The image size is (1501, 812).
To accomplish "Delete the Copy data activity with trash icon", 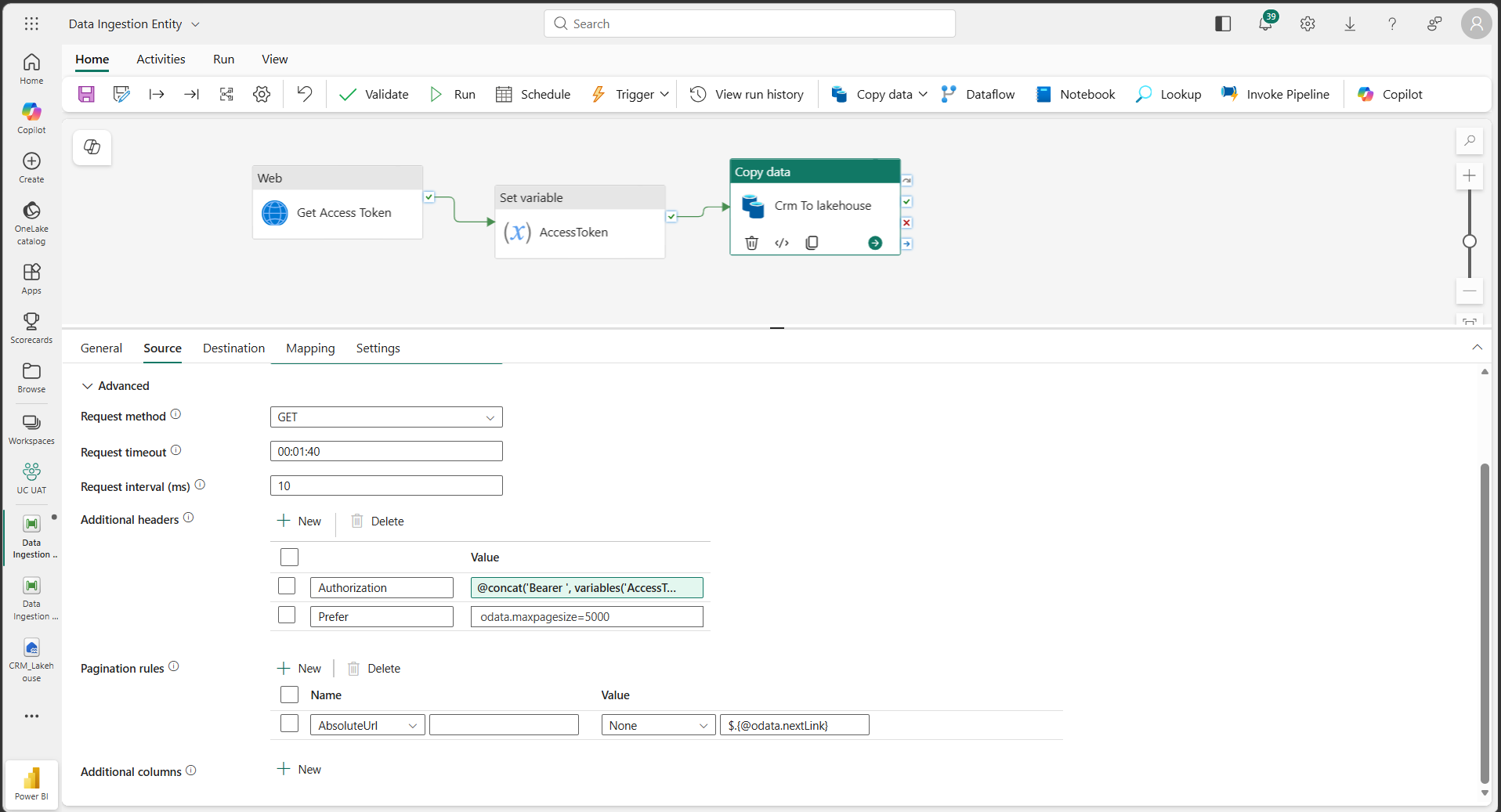I will 751,243.
